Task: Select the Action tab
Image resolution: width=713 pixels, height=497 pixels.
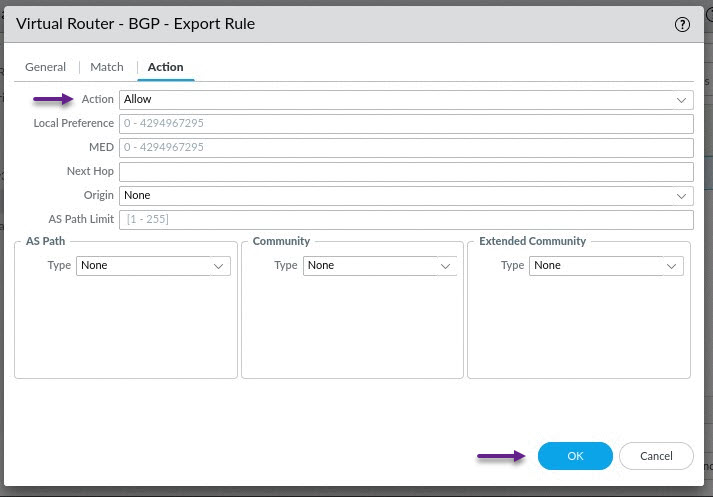Action: point(166,67)
